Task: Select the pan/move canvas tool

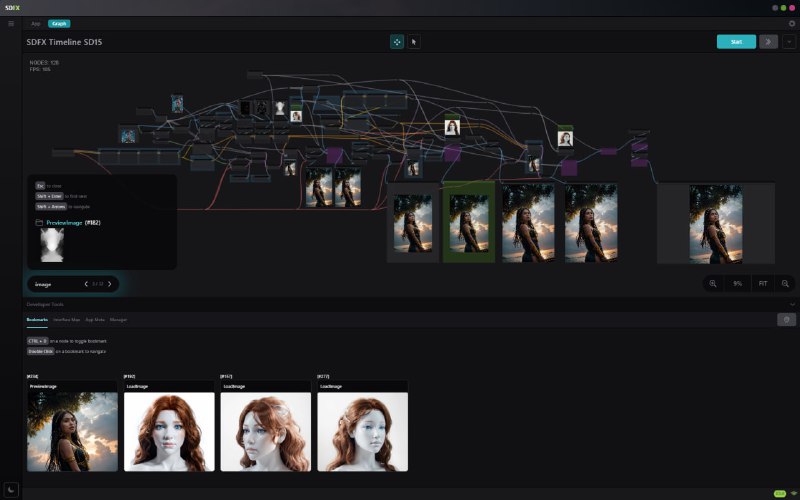Action: coord(396,42)
